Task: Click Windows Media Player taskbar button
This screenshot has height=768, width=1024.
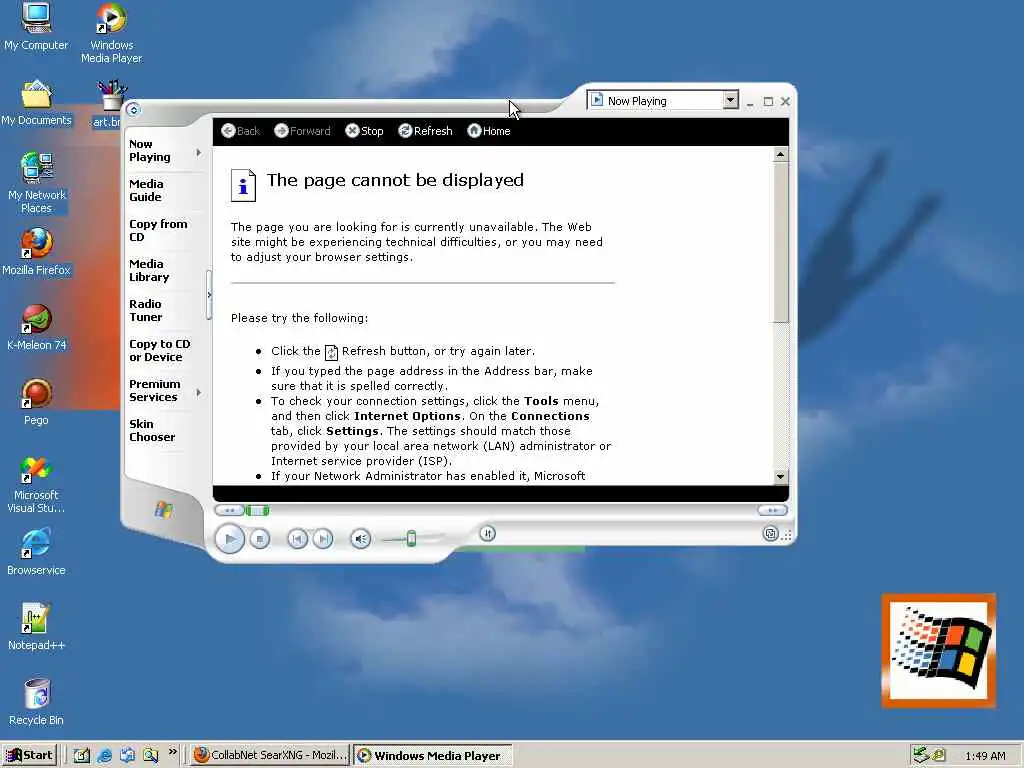Action: tap(433, 756)
